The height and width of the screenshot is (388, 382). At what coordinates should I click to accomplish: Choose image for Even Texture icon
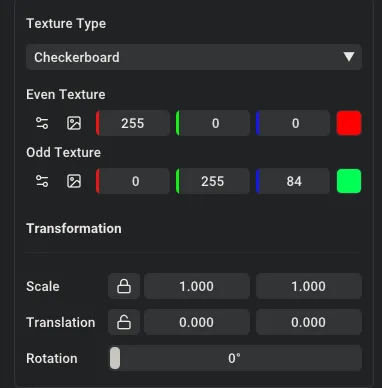74,123
